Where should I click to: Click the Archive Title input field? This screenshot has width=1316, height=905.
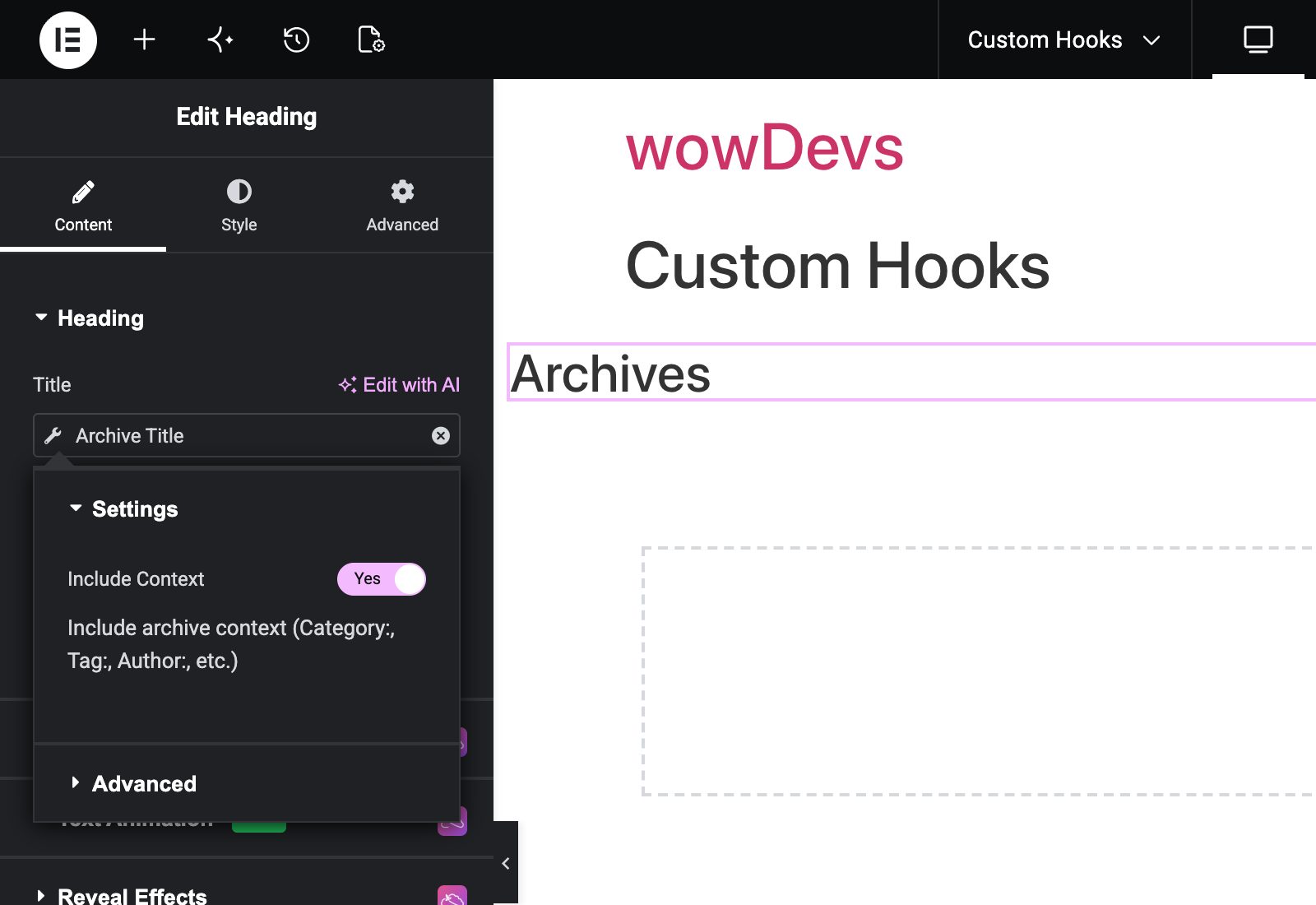(247, 435)
